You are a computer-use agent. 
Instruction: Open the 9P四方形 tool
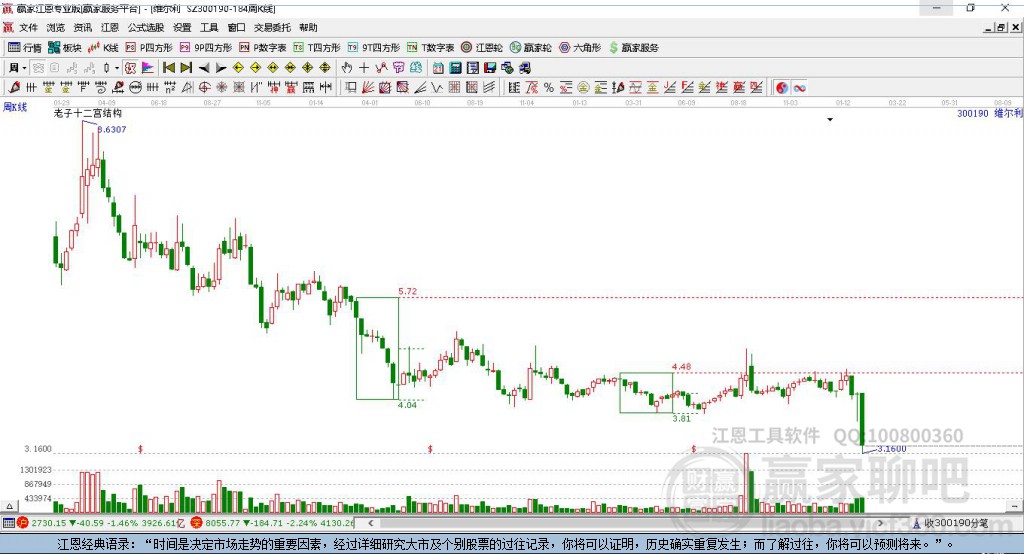(x=206, y=48)
